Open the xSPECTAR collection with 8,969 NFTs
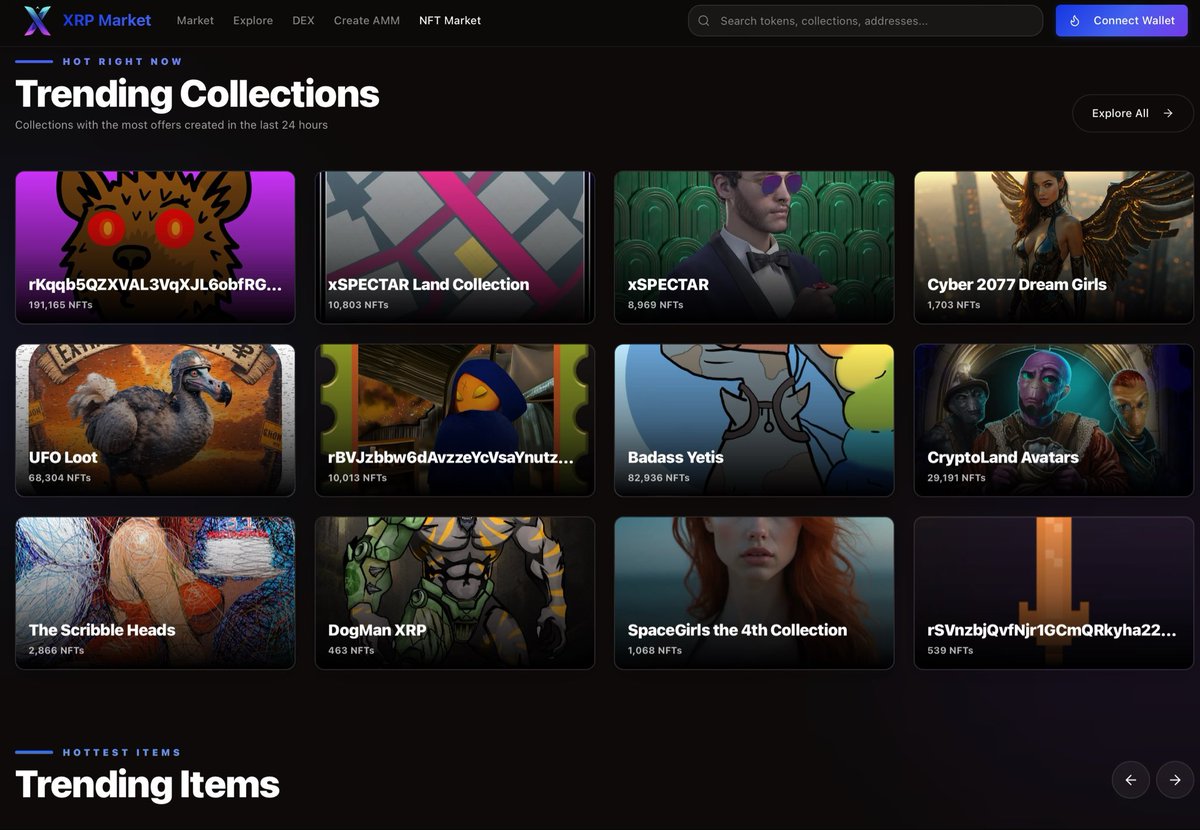1200x830 pixels. click(x=754, y=247)
